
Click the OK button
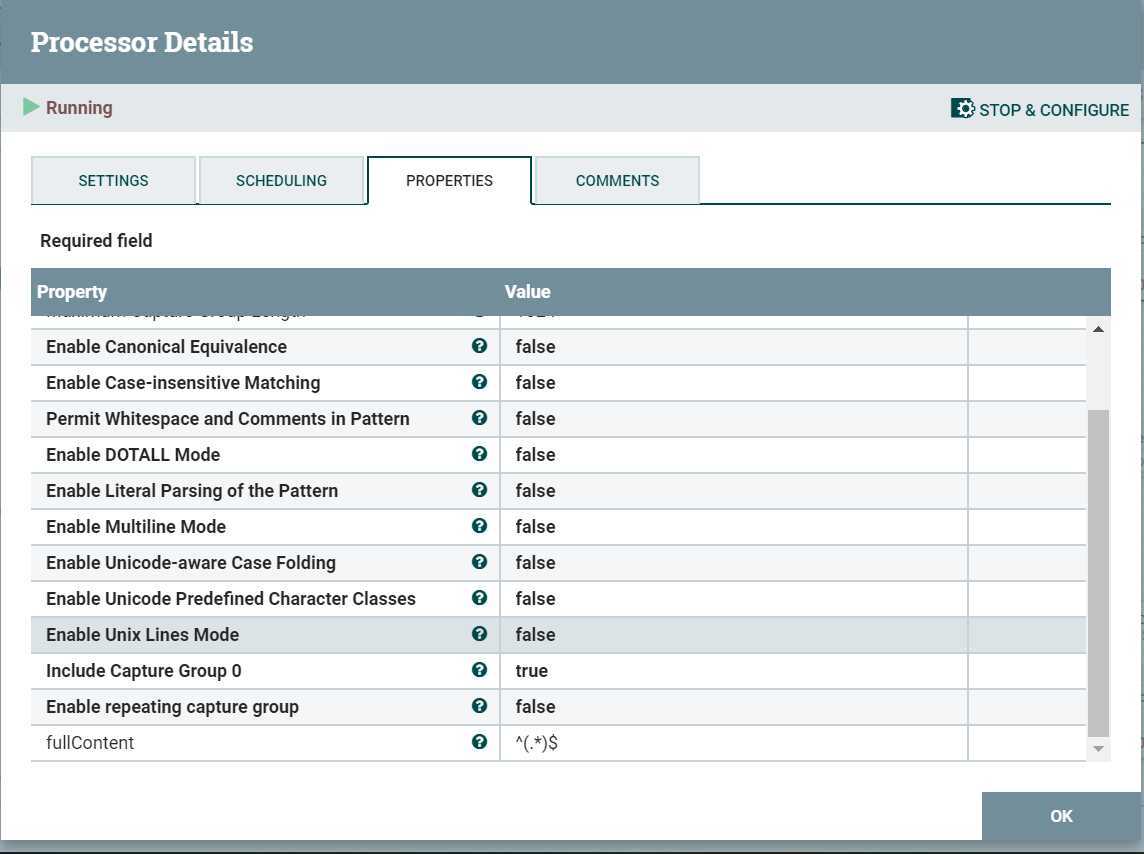(1061, 816)
